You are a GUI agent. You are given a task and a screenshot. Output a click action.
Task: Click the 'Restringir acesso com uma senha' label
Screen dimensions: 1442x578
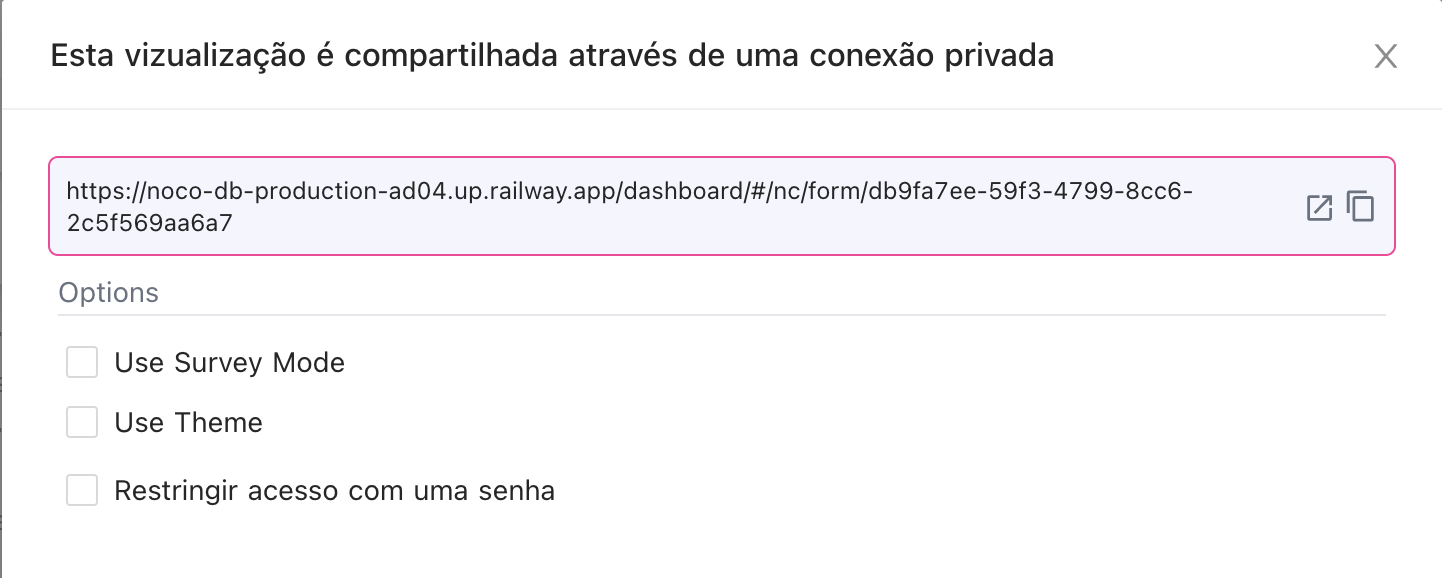[334, 491]
